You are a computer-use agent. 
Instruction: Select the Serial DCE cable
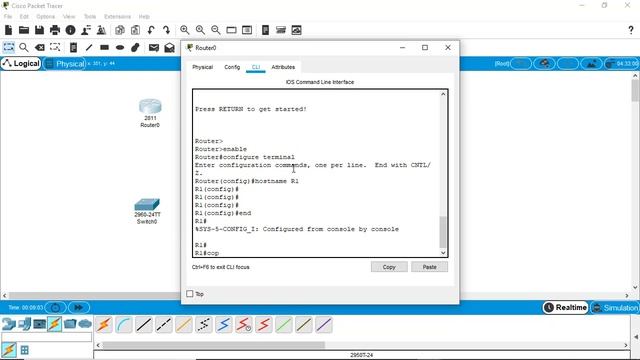point(244,325)
